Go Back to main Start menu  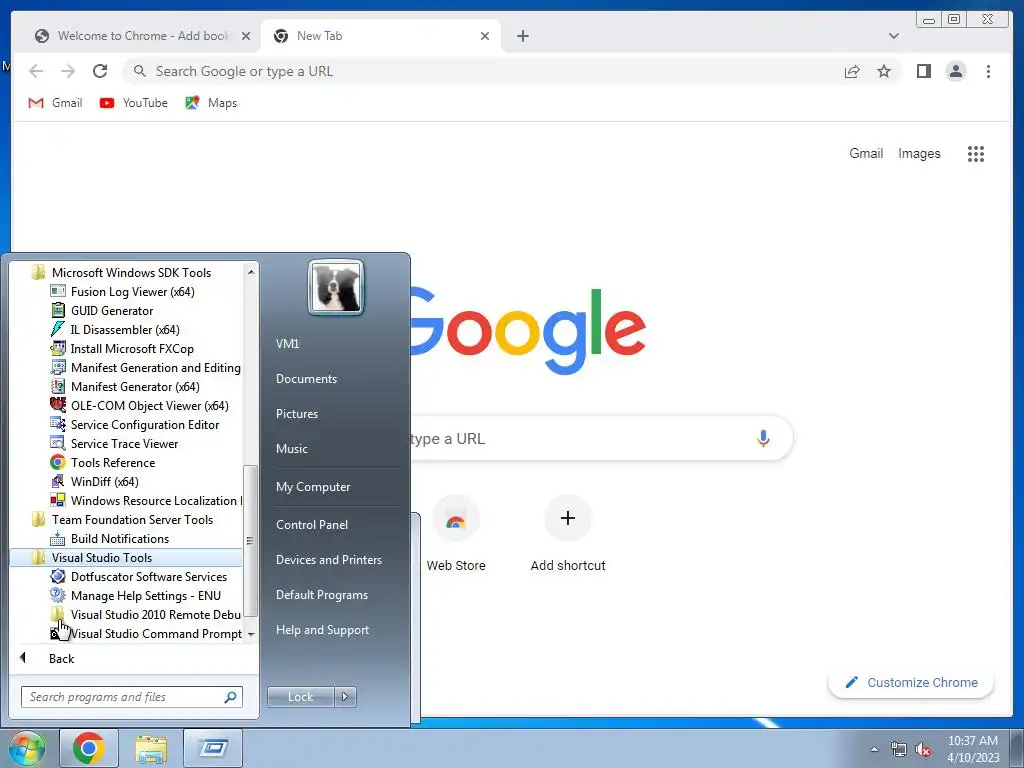pos(61,659)
